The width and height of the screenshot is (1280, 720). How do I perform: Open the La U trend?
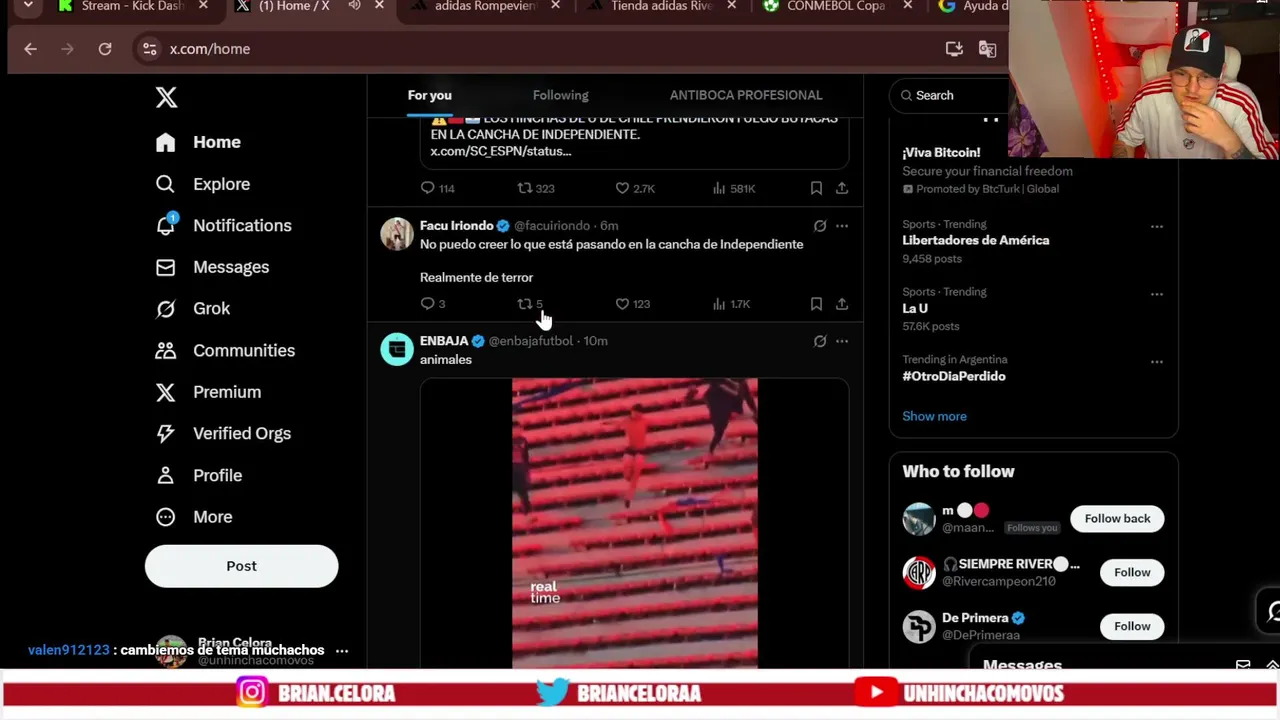coord(915,308)
